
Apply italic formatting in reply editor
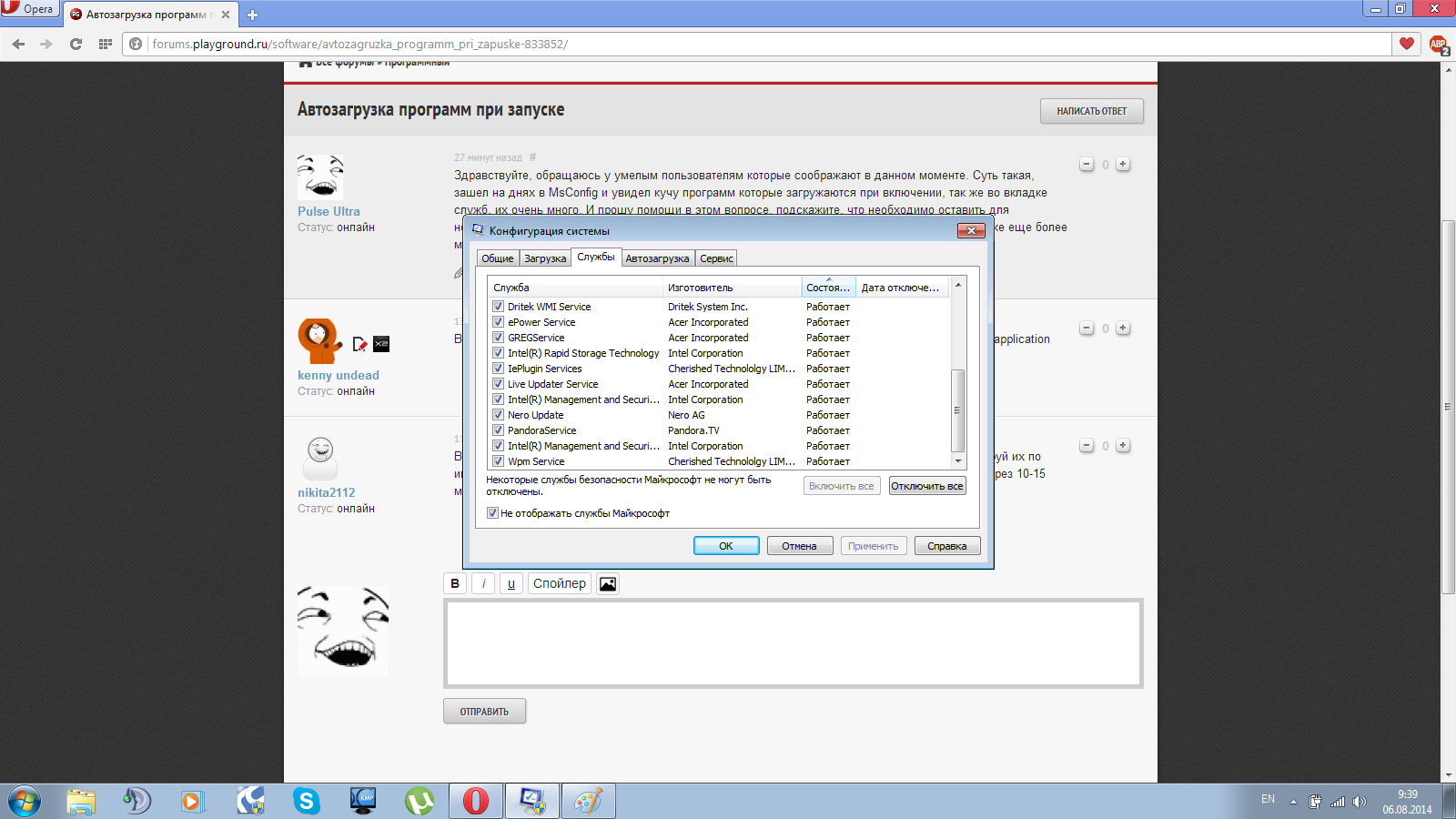point(483,584)
